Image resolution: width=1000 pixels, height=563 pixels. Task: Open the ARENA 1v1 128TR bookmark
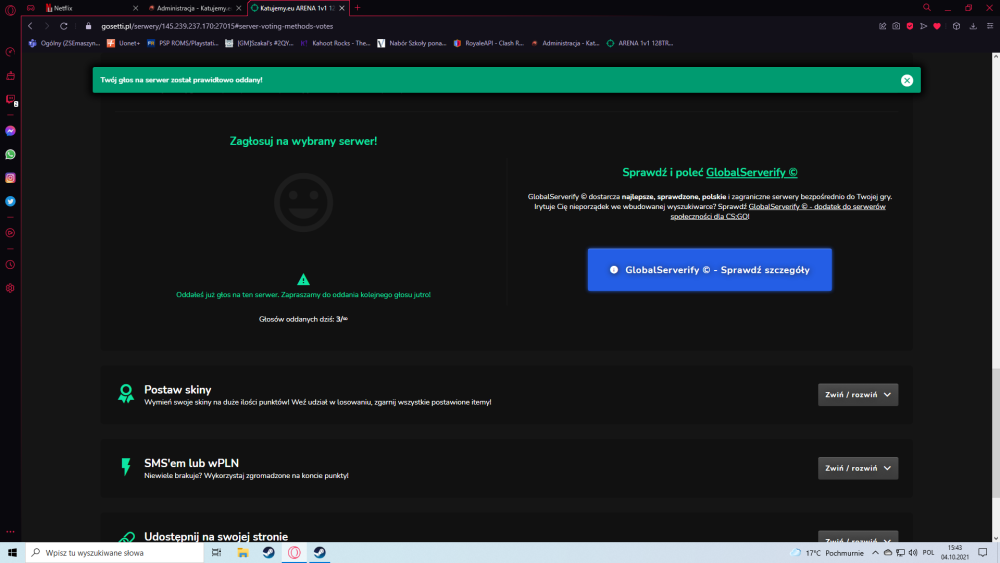[x=640, y=43]
